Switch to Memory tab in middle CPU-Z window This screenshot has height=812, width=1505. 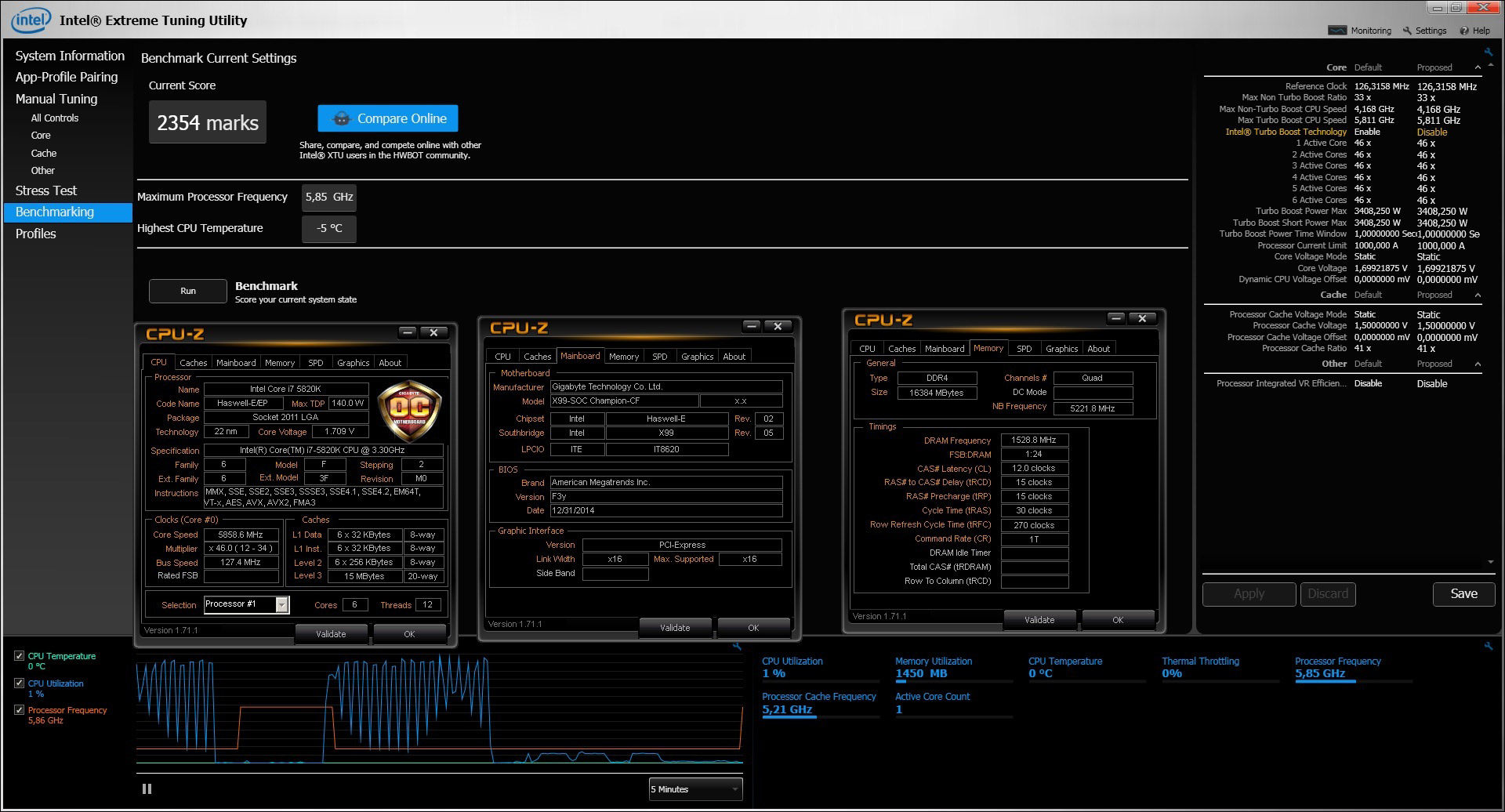click(624, 357)
